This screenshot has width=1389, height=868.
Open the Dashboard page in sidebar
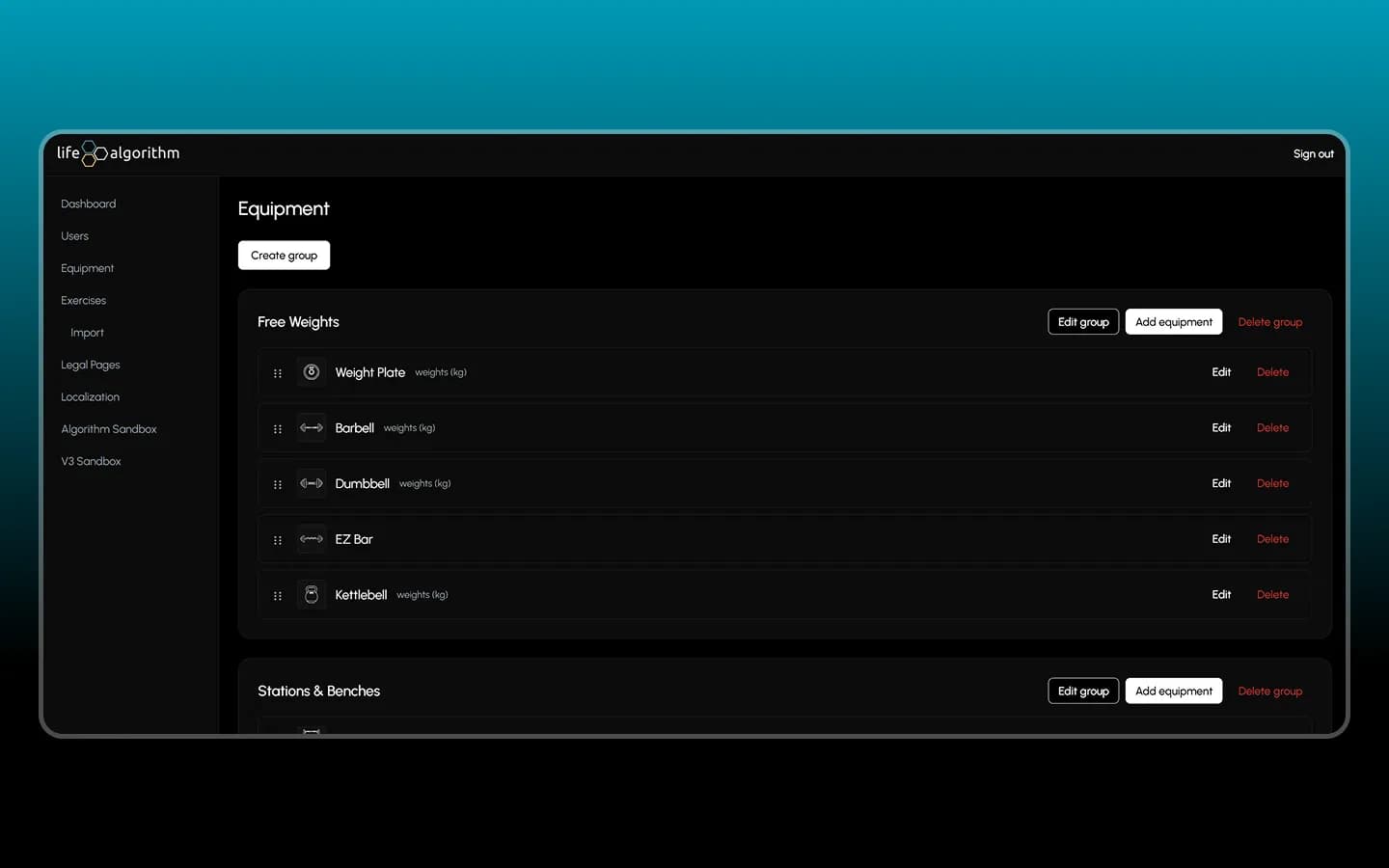point(89,203)
